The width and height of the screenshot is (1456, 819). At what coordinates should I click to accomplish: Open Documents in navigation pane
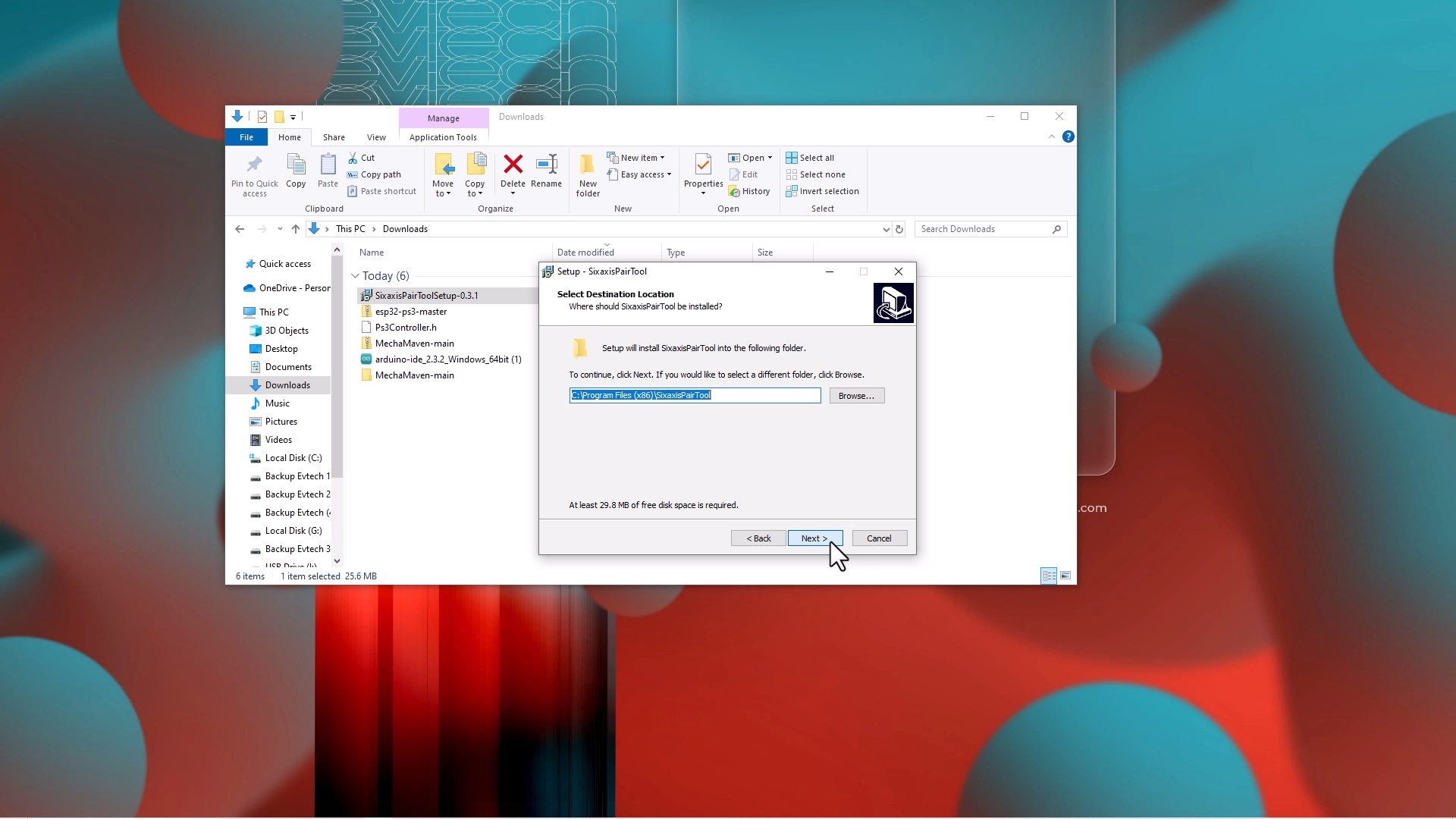pos(281,367)
